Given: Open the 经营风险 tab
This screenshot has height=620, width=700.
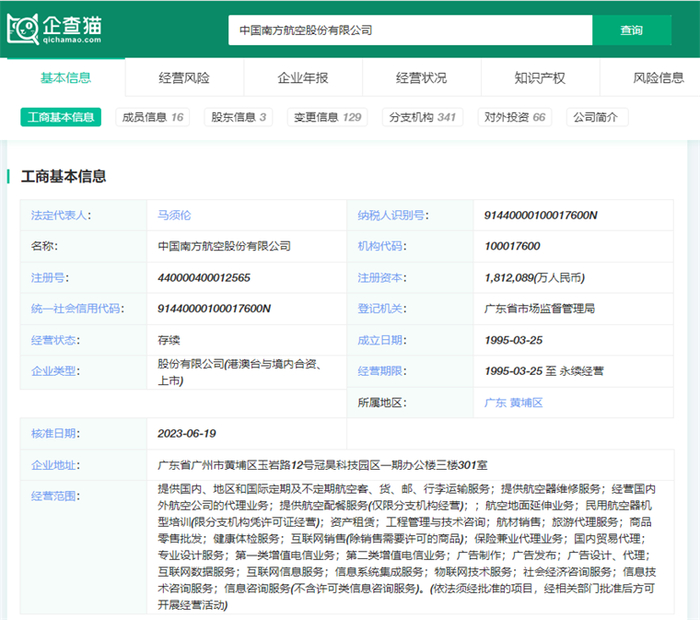Looking at the screenshot, I should coord(184,78).
